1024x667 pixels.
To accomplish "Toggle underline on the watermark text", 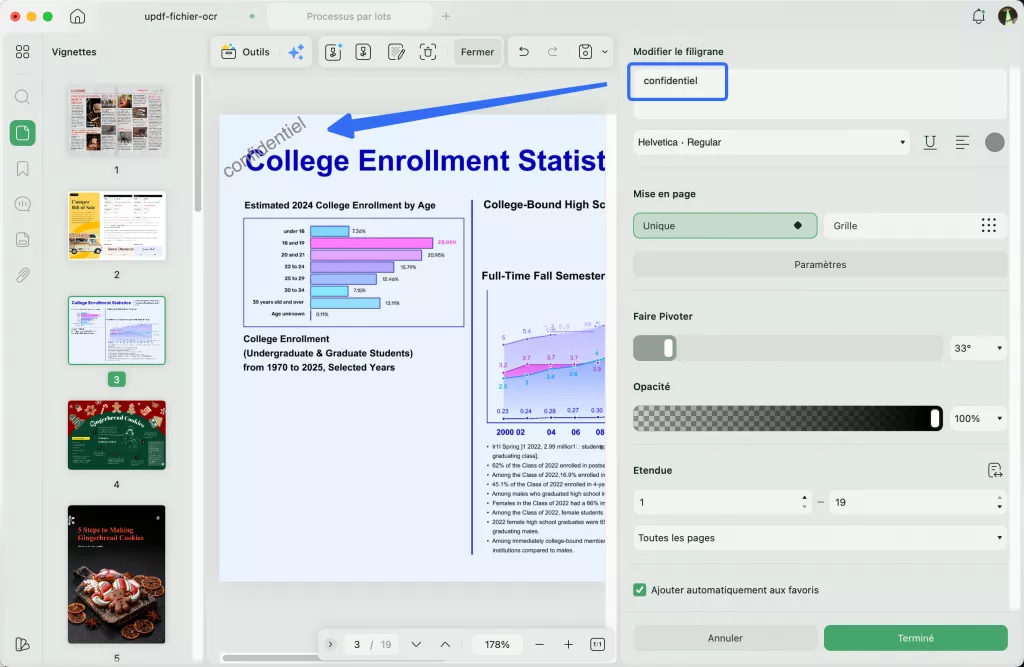I will click(930, 142).
